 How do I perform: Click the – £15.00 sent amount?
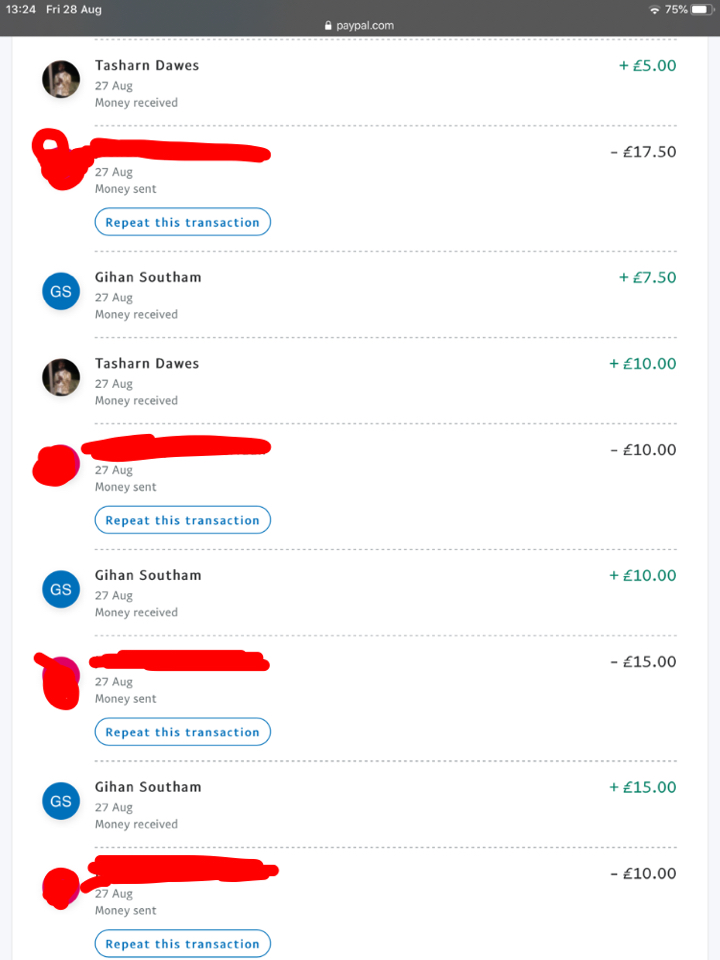pyautogui.click(x=643, y=661)
